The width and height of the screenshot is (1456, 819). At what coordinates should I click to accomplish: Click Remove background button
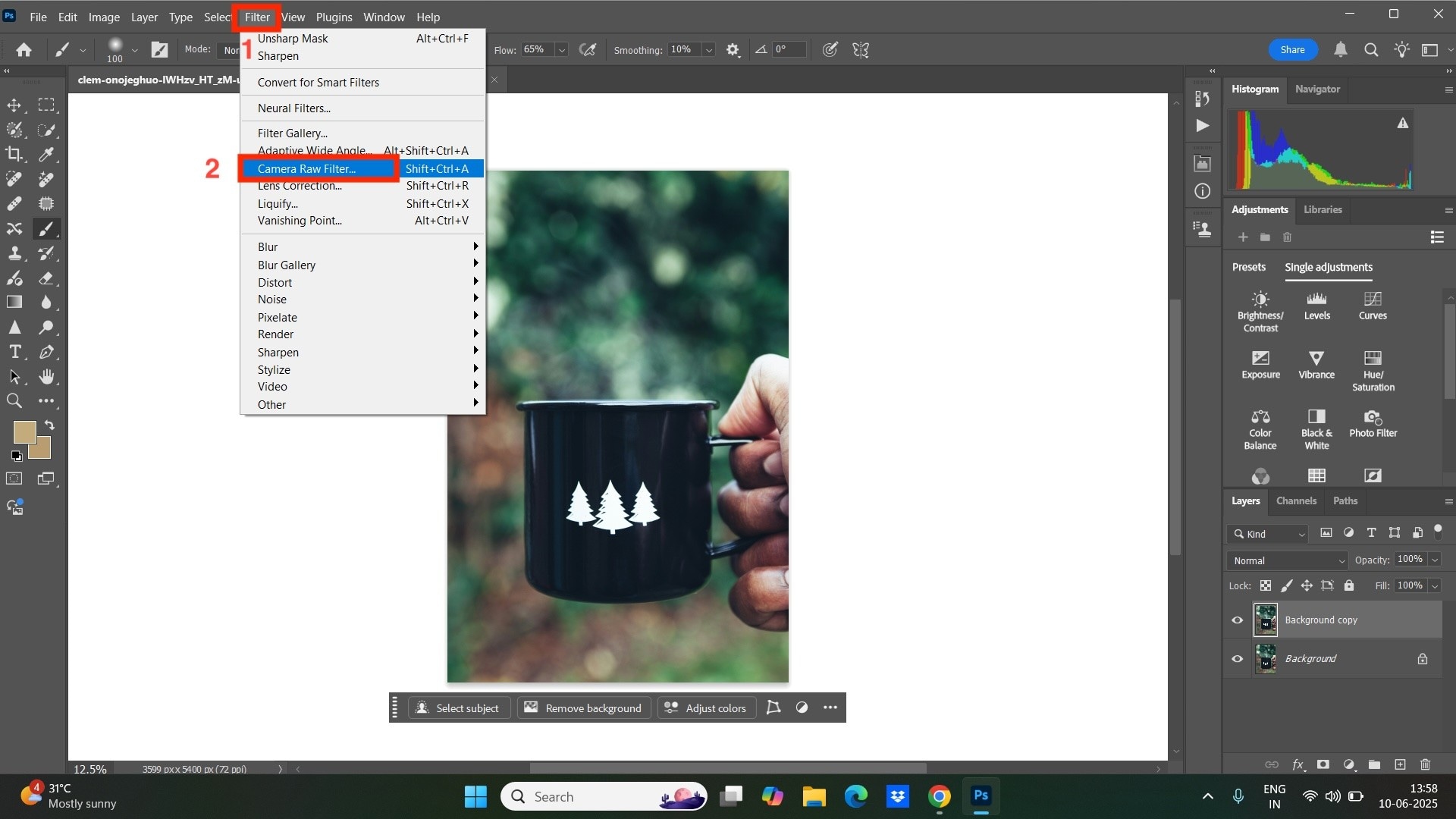[583, 708]
